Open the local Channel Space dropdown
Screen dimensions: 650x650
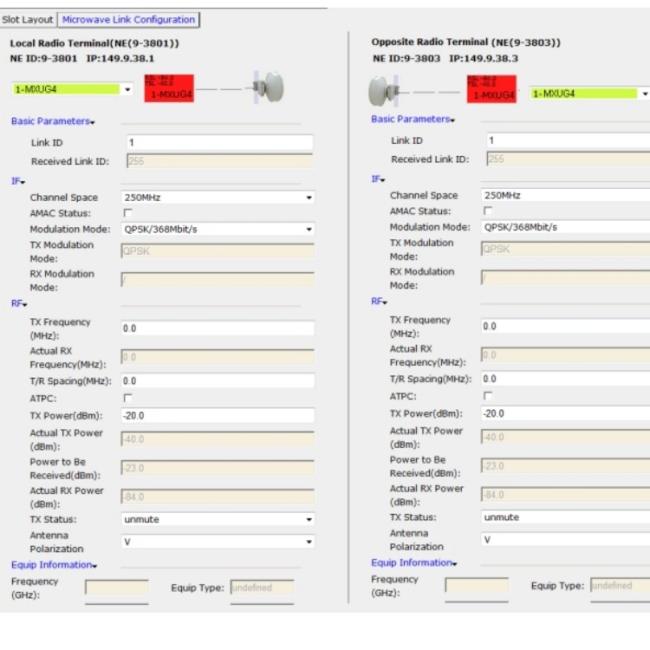pos(309,198)
